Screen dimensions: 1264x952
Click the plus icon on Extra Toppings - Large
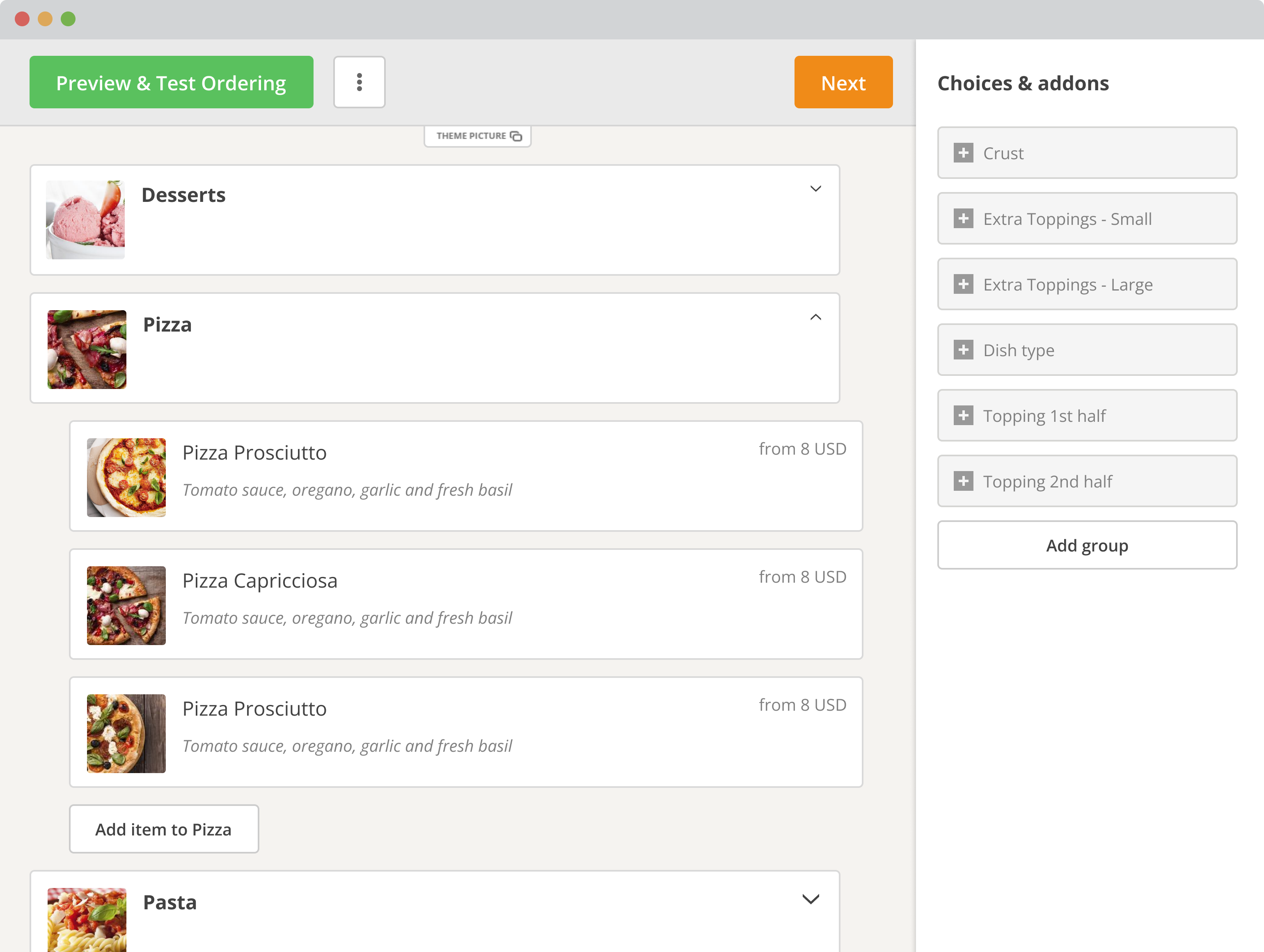964,284
